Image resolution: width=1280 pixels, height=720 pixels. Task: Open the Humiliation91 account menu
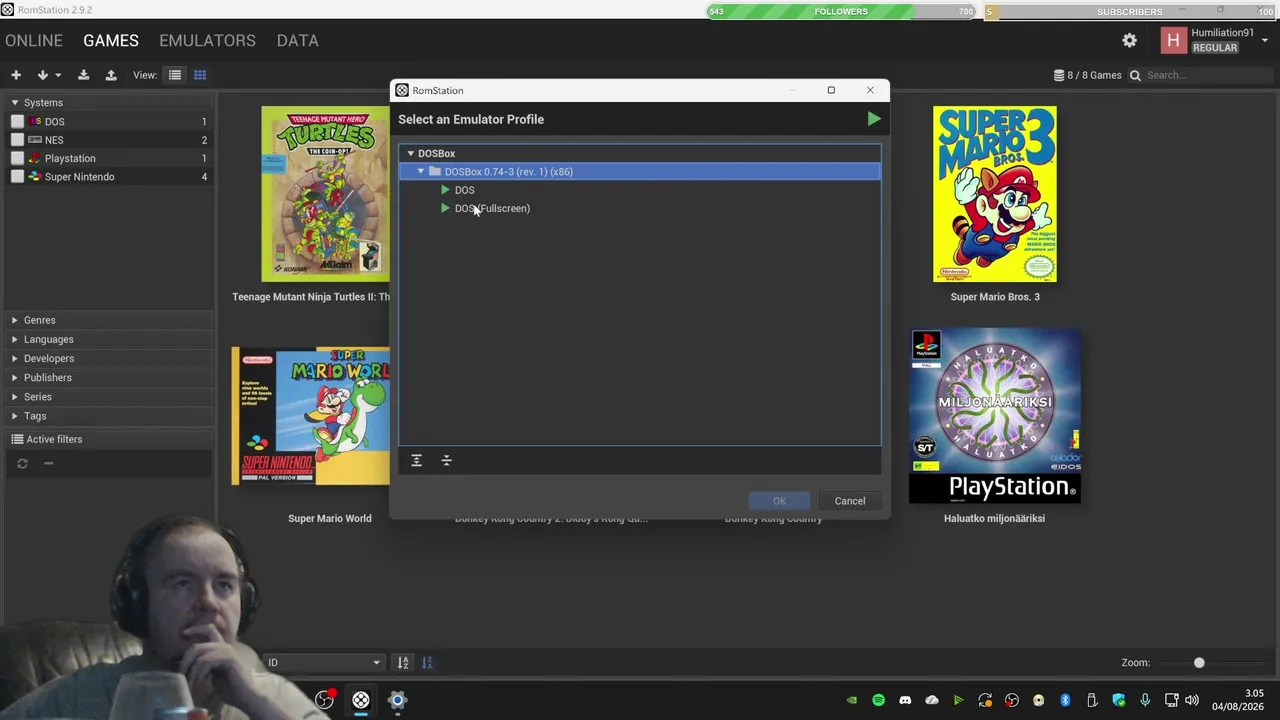click(1265, 40)
